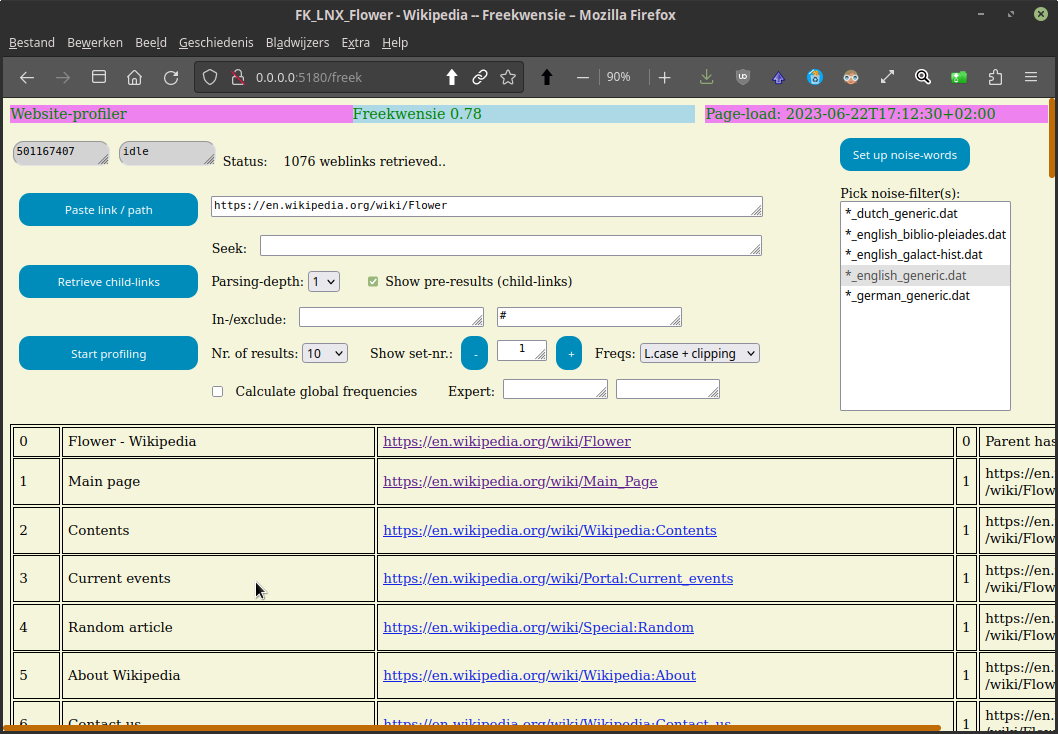Screen dimensions: 1058x734
Task: Click Retrieve child-links button
Action: click(x=109, y=282)
